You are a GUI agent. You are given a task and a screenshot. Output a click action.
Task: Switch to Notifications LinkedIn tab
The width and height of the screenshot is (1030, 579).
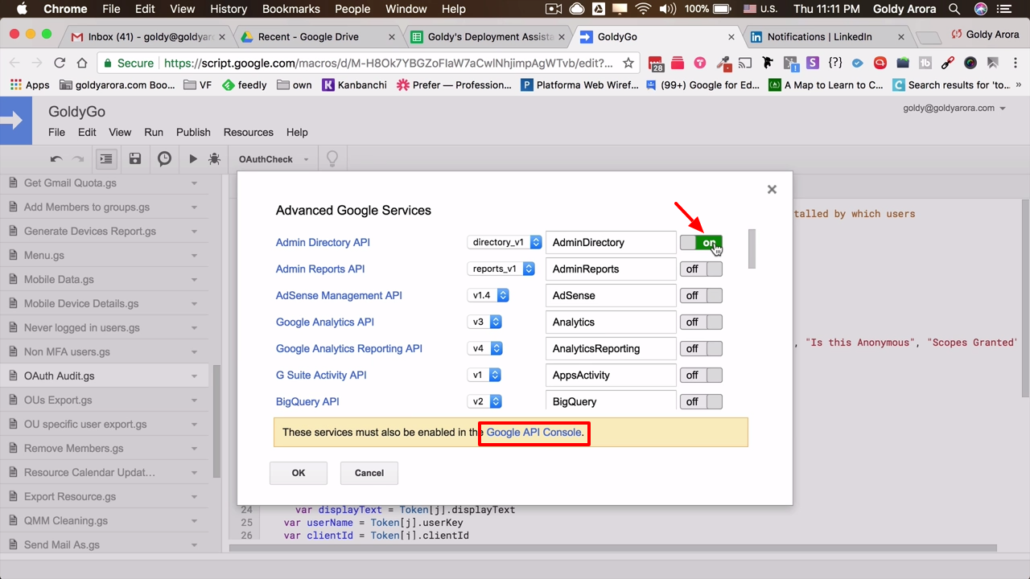826,37
